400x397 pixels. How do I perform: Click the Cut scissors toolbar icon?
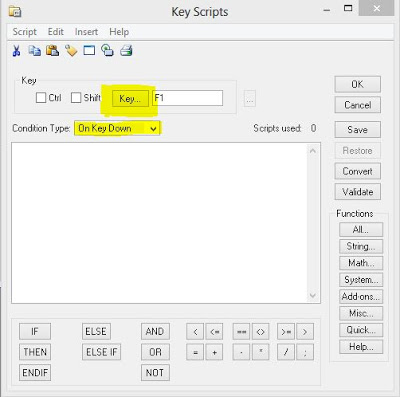(16, 51)
